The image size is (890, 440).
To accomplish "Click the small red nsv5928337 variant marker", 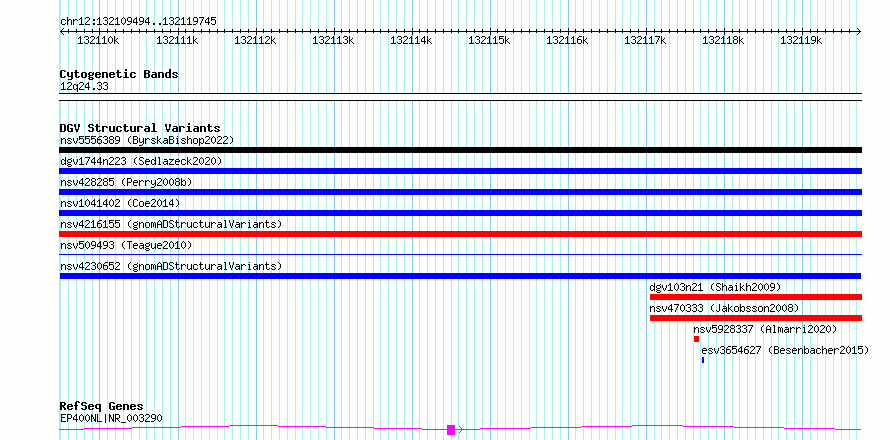I will 696,339.
